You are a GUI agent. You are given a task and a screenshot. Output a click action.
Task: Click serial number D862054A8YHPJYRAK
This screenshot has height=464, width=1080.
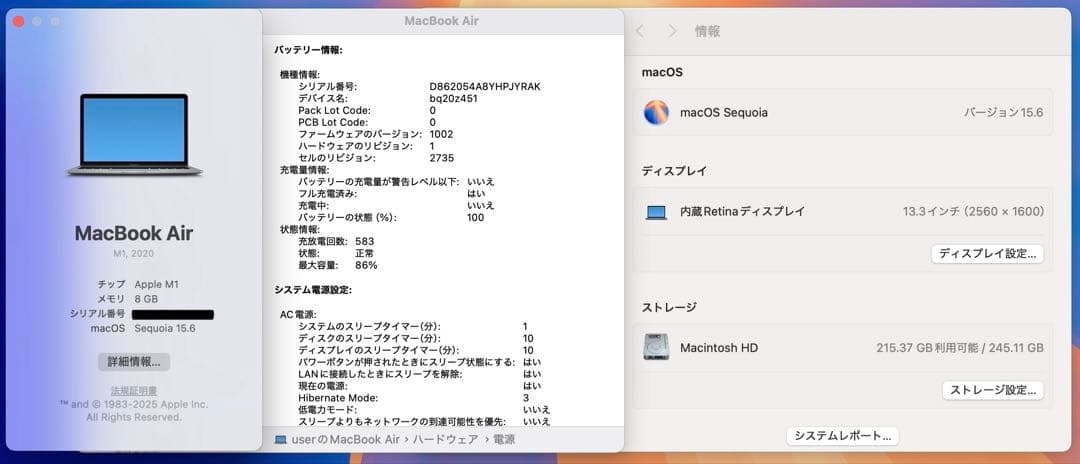click(485, 87)
